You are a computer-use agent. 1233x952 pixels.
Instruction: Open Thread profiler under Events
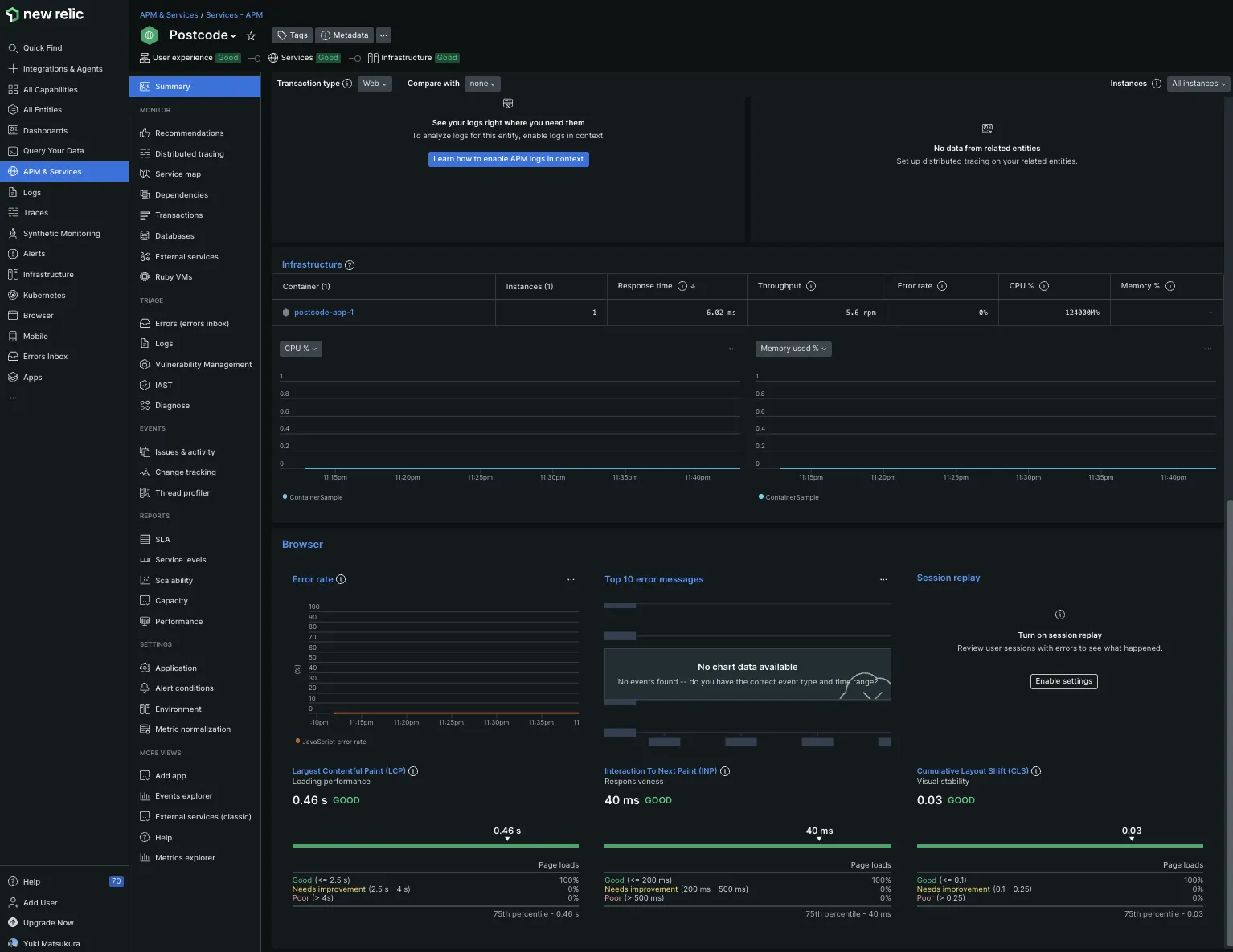point(182,493)
